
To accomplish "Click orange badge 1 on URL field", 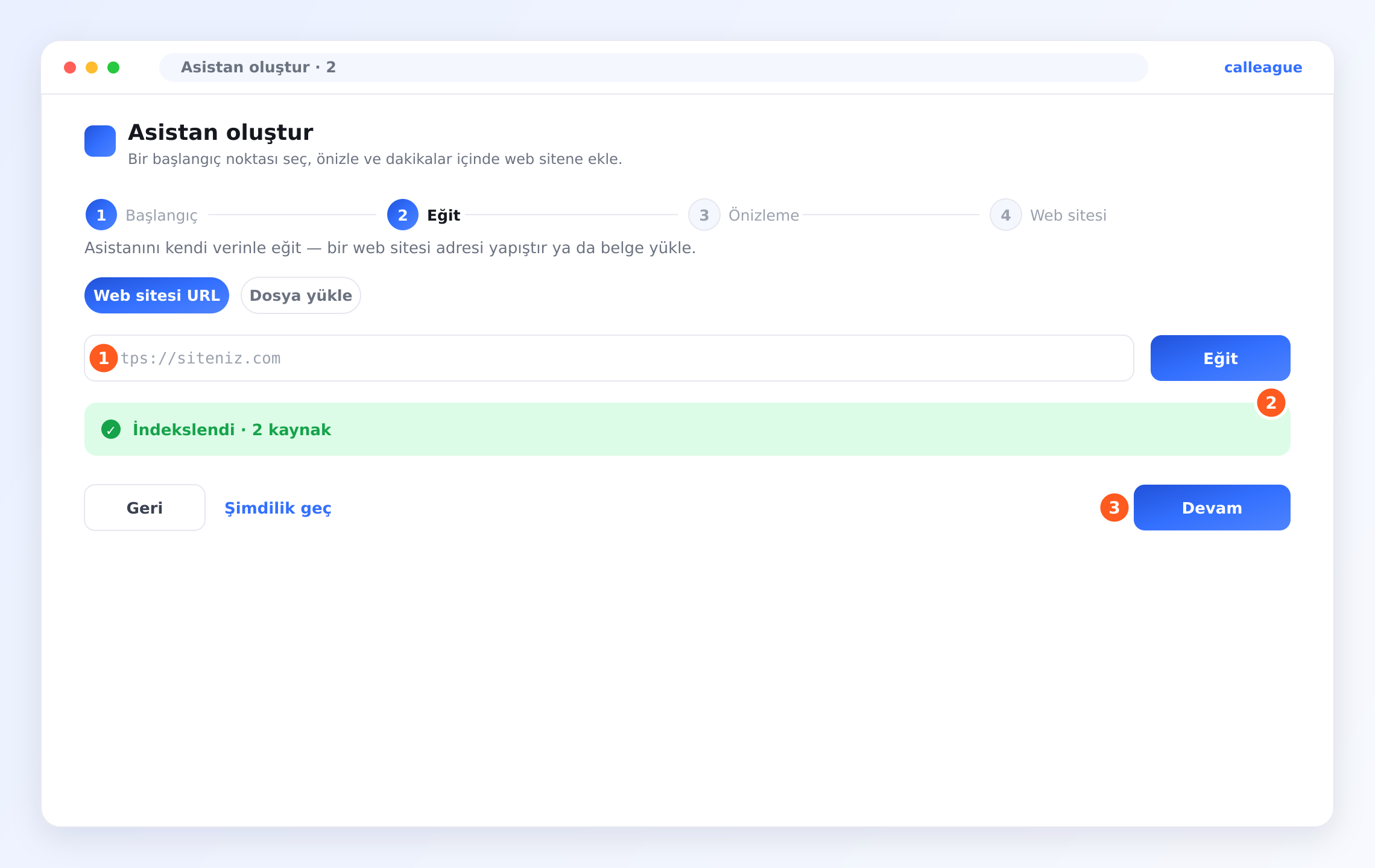I will pos(104,358).
